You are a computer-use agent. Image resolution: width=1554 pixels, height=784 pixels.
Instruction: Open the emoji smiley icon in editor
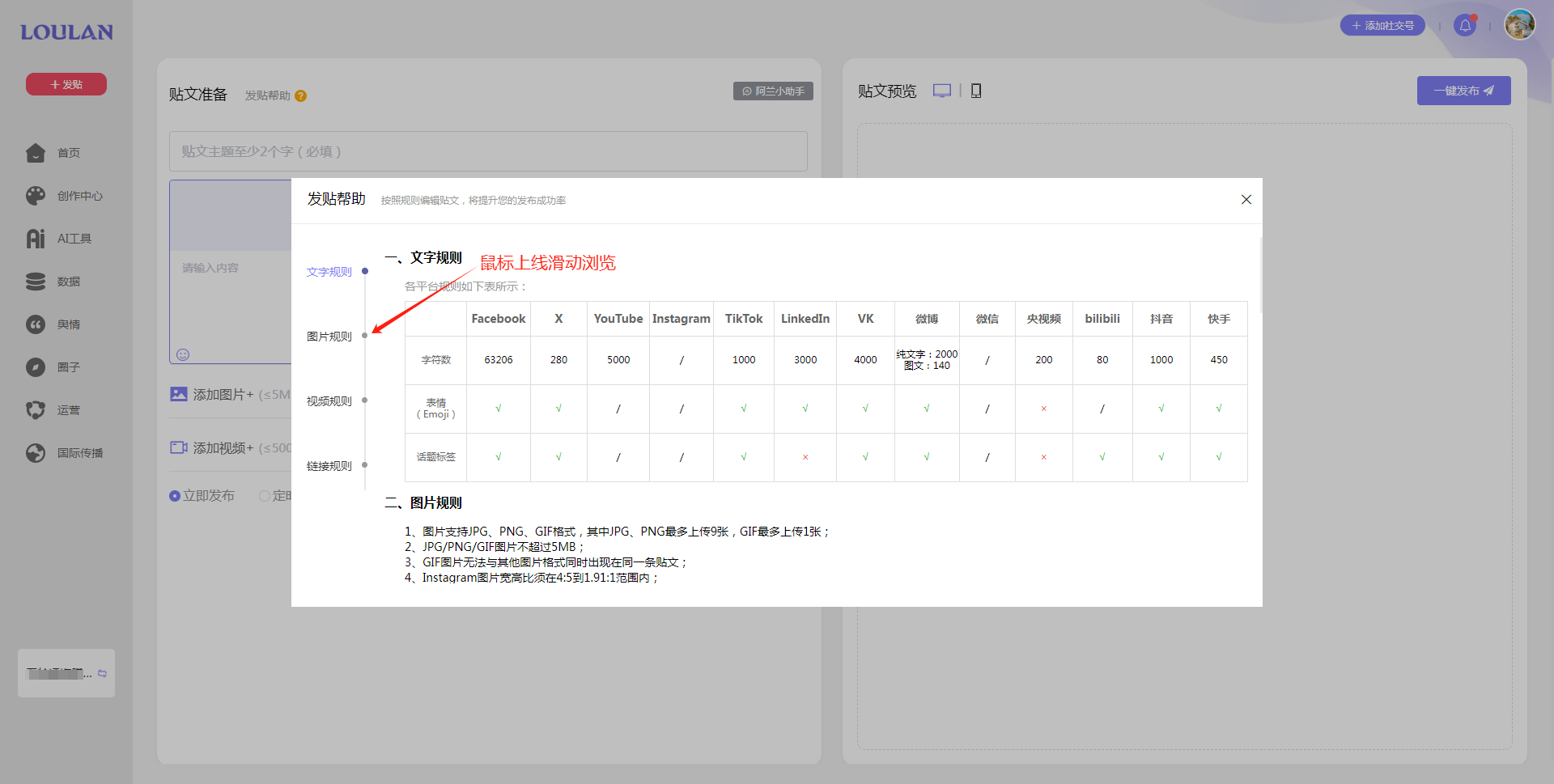tap(183, 354)
